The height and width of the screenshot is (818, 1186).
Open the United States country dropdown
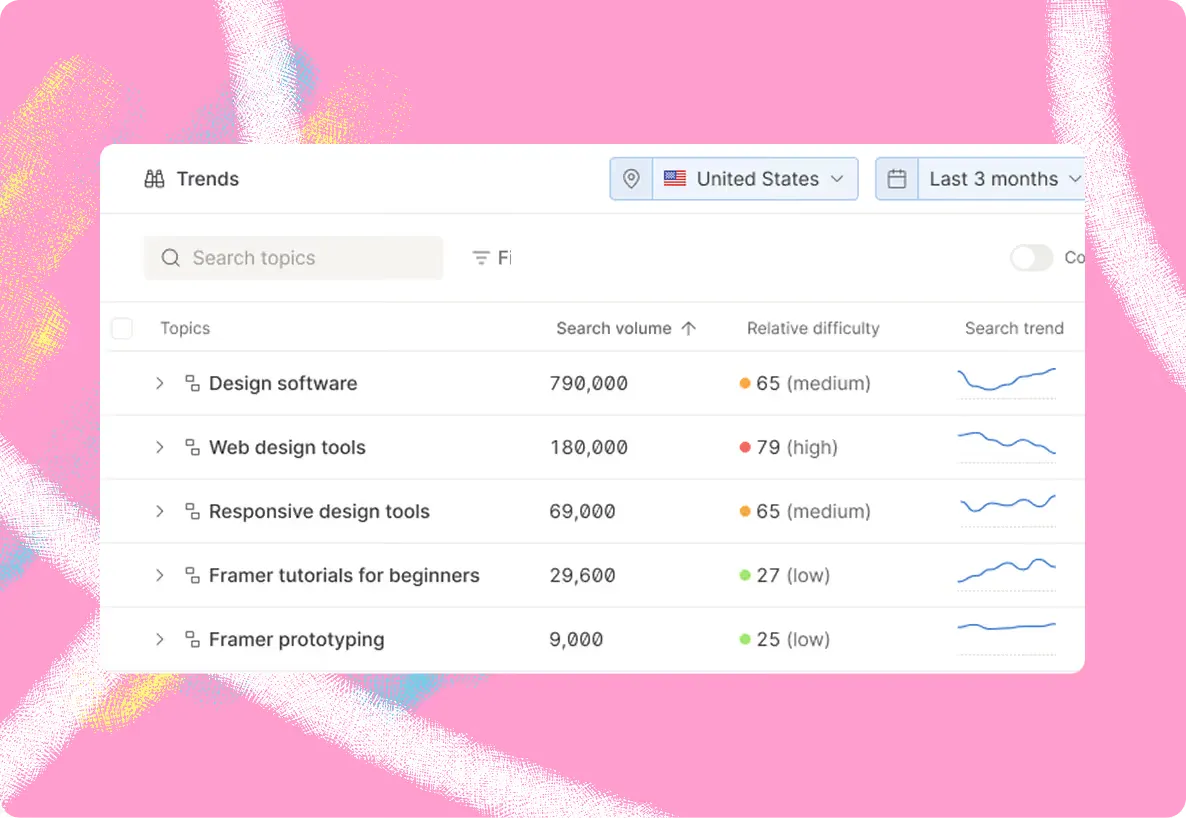[x=755, y=179]
